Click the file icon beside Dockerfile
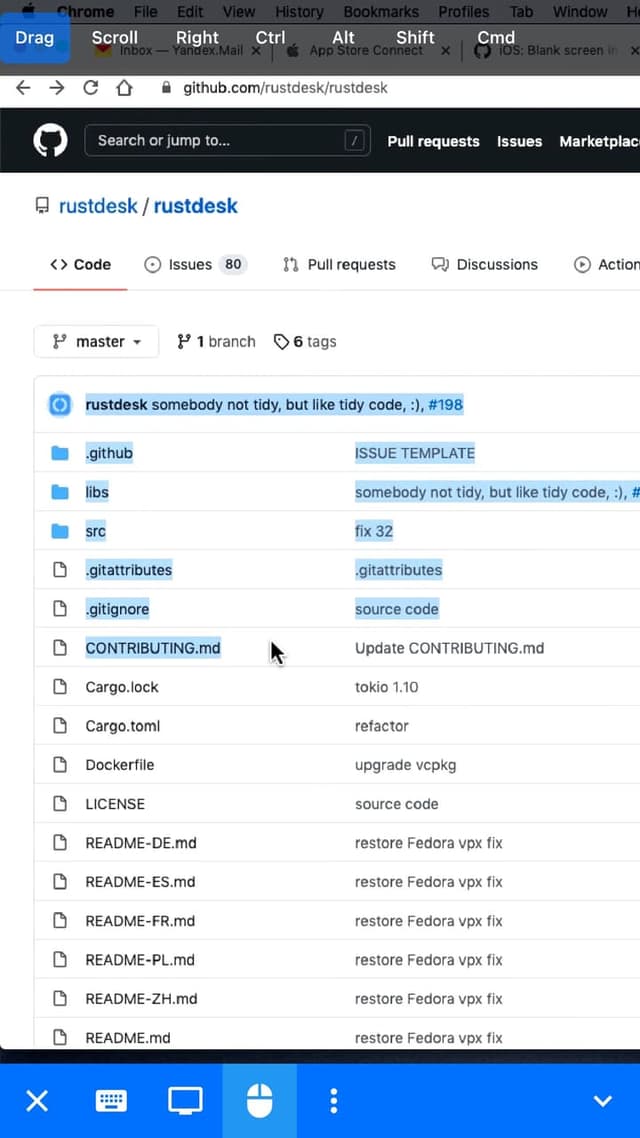This screenshot has height=1138, width=640. point(60,764)
